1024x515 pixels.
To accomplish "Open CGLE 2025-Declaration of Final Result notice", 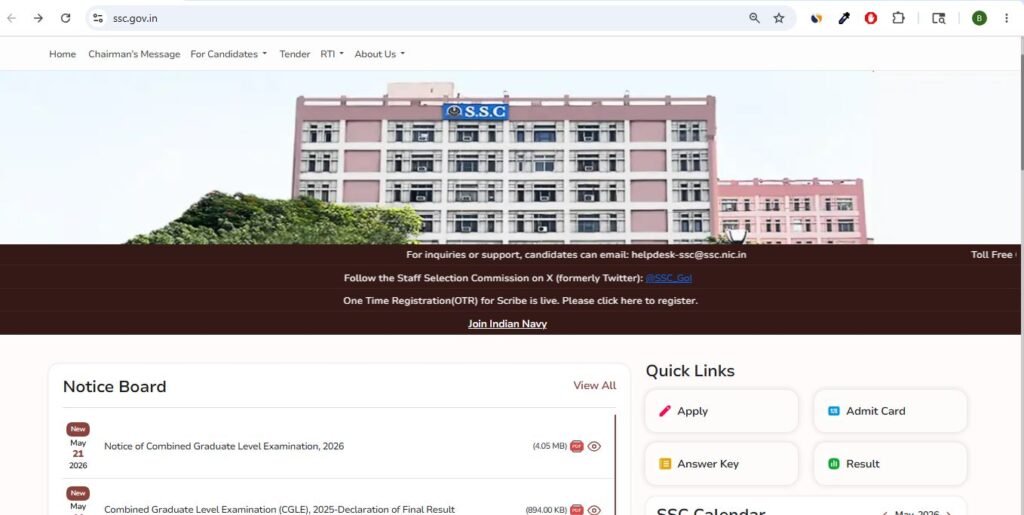I will point(280,510).
